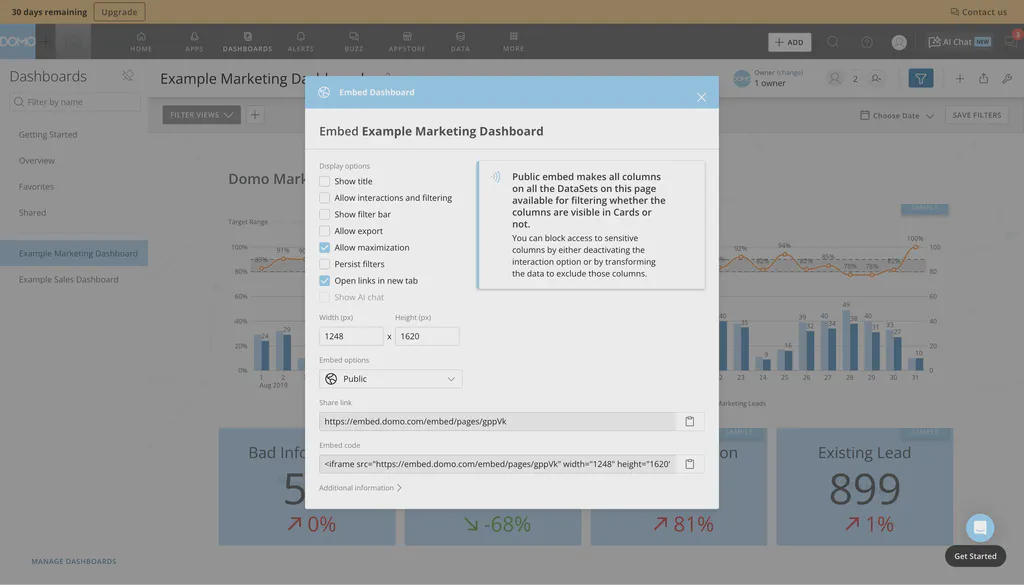Image resolution: width=1024 pixels, height=585 pixels.
Task: Open the APPSTORE icon
Action: point(406,41)
